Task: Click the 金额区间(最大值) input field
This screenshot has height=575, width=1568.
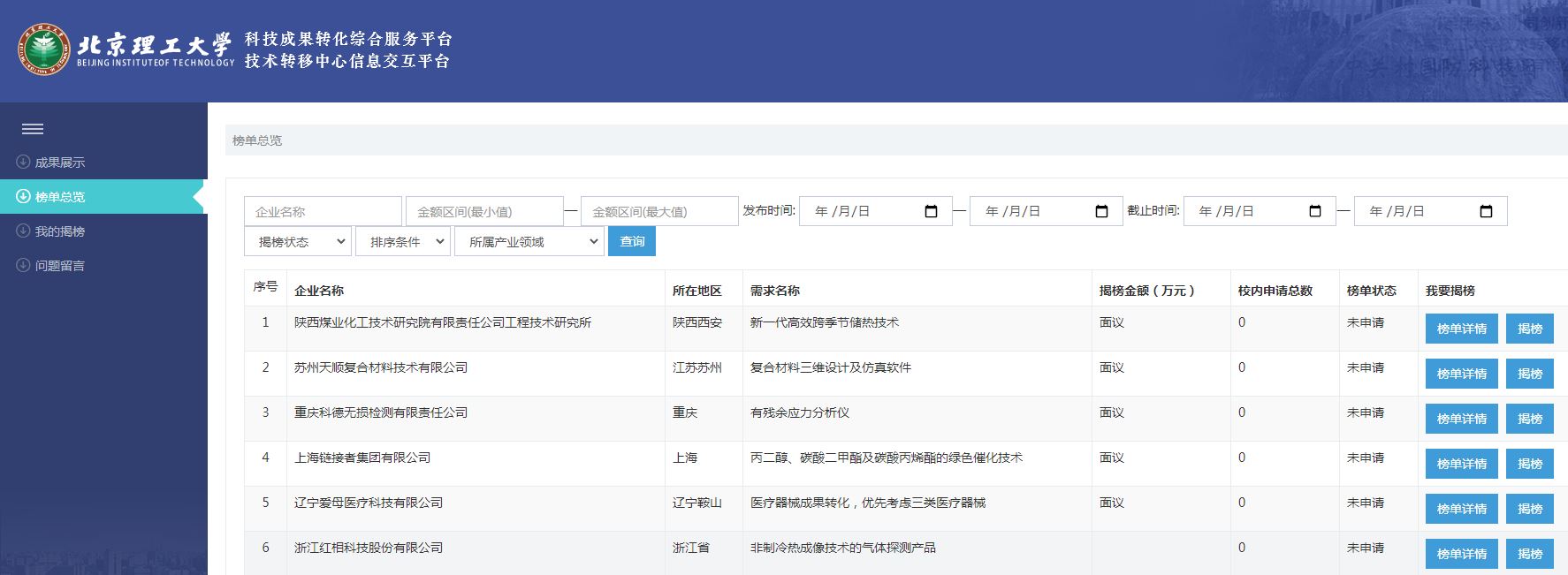Action: pyautogui.click(x=658, y=212)
